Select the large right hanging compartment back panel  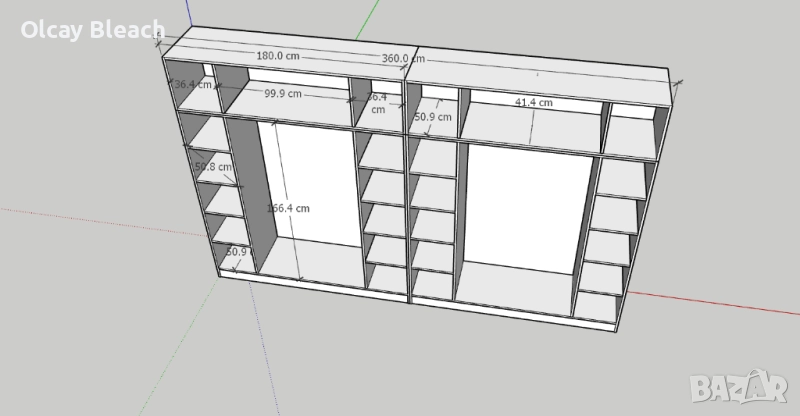(x=530, y=200)
